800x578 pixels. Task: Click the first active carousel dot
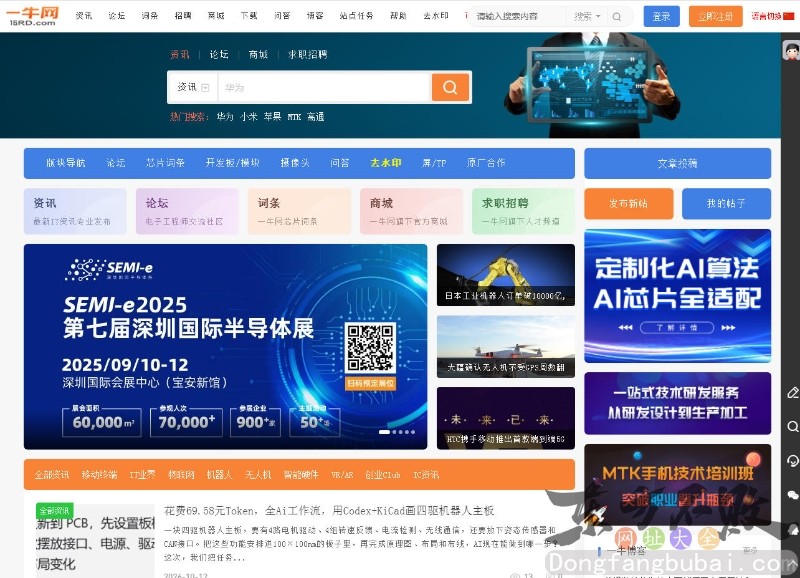pyautogui.click(x=384, y=432)
